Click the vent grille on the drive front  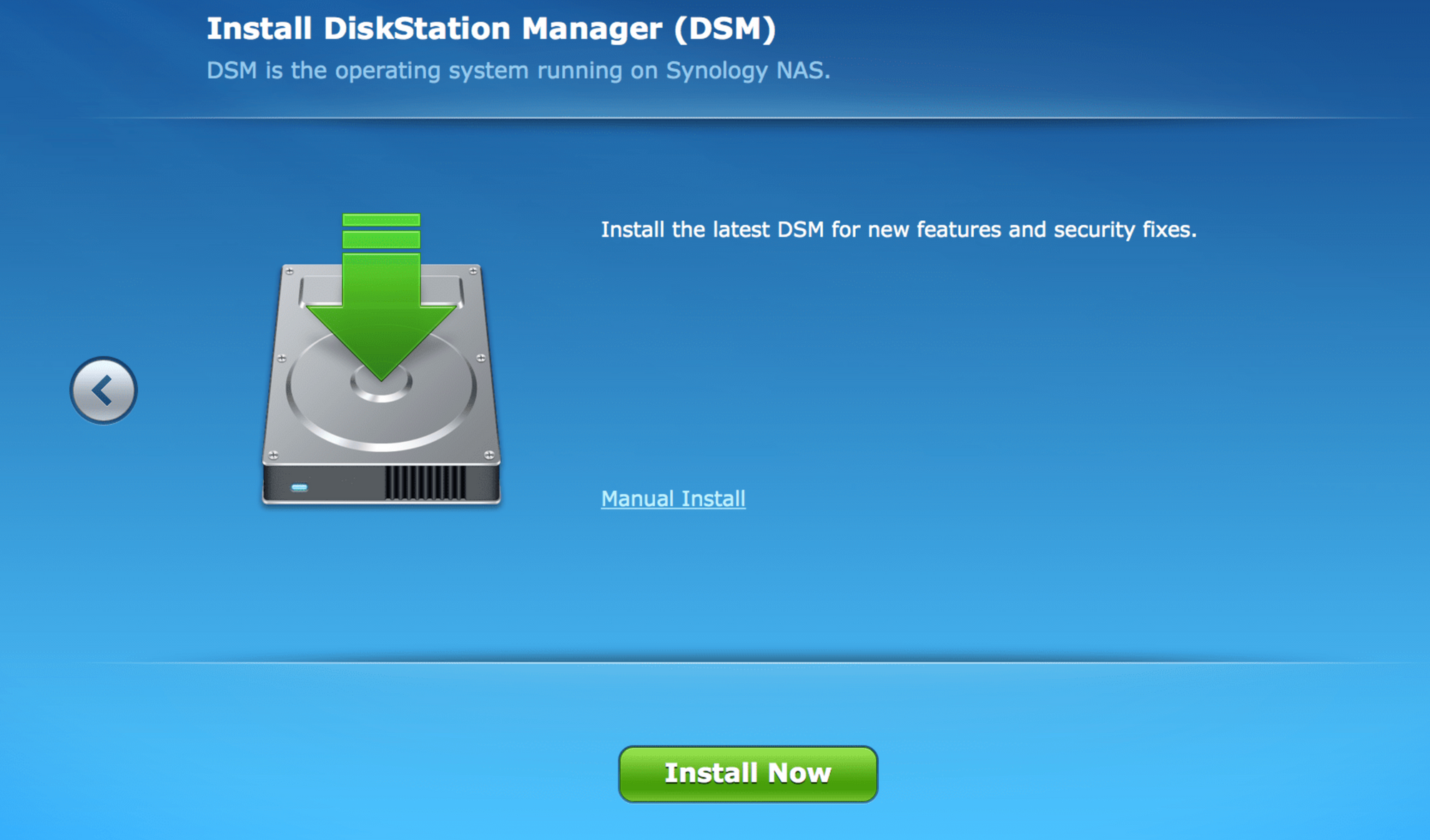pyautogui.click(x=425, y=483)
